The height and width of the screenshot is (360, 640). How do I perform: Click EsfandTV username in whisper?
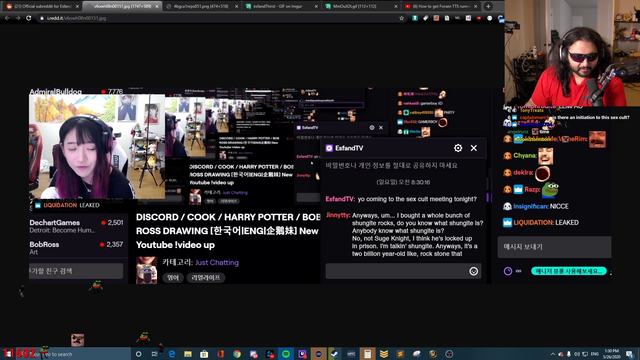tap(340, 199)
